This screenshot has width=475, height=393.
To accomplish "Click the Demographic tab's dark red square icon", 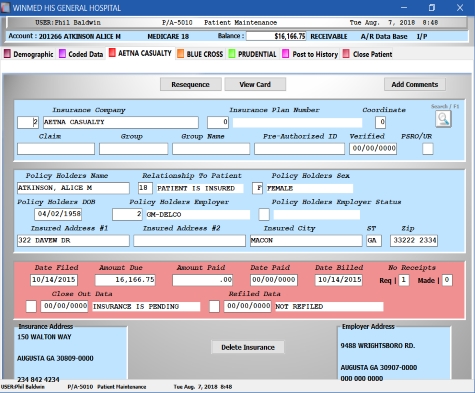I will pos(7,54).
